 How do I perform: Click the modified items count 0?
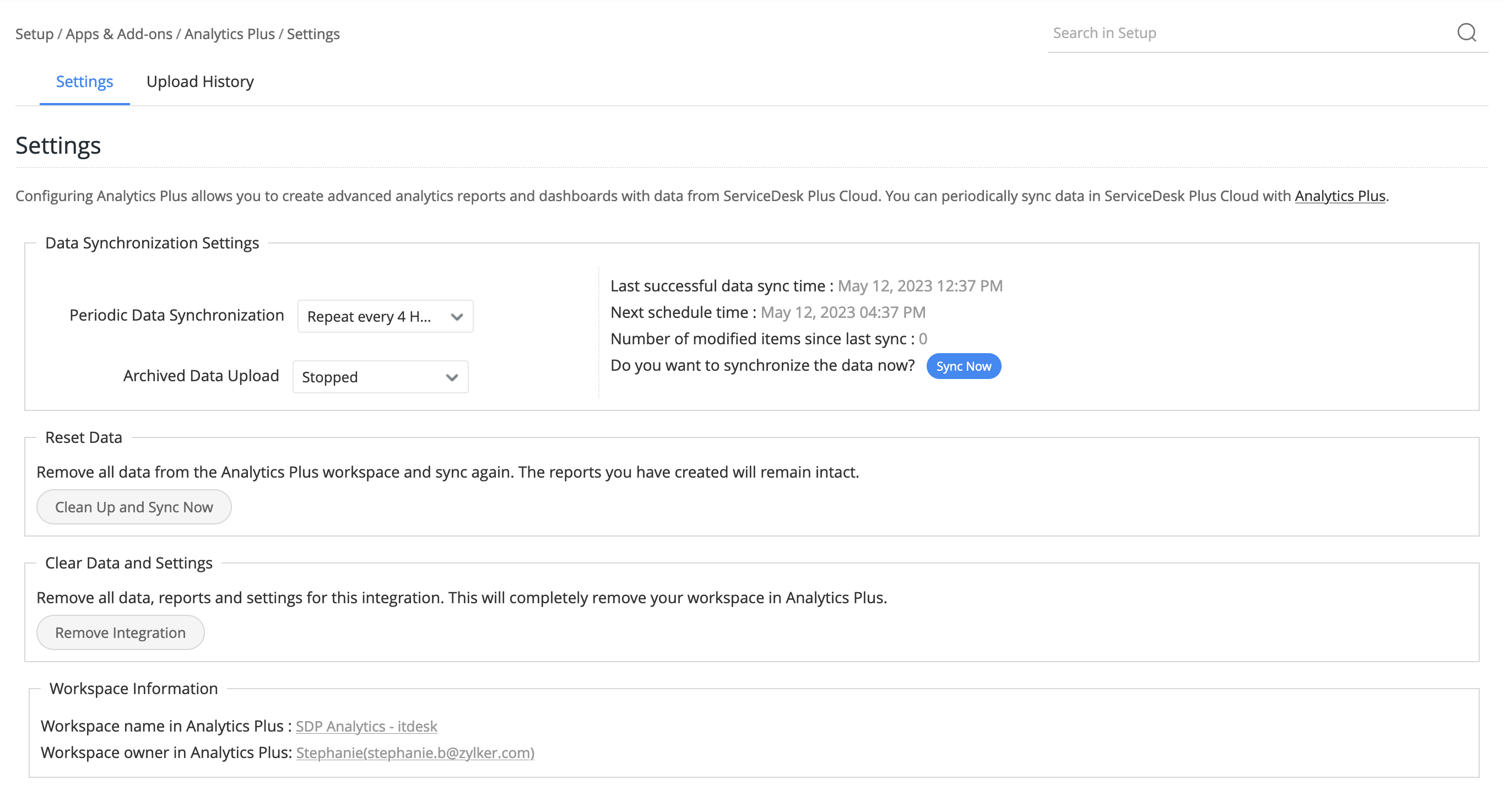pos(922,339)
